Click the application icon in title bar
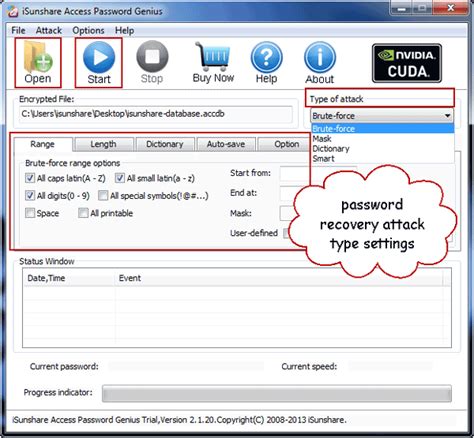 tap(12, 11)
